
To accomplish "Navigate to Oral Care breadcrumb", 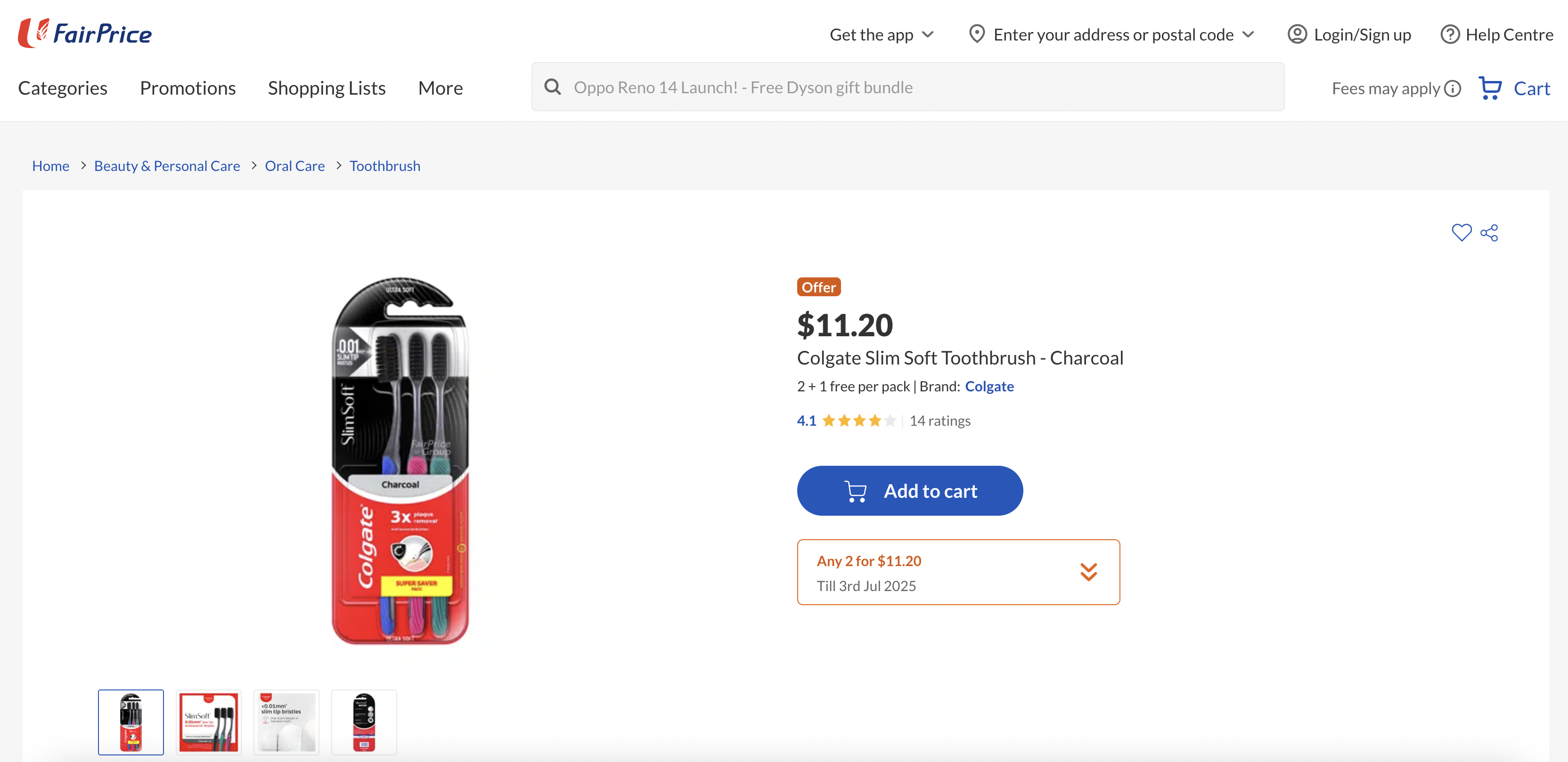I will 294,166.
